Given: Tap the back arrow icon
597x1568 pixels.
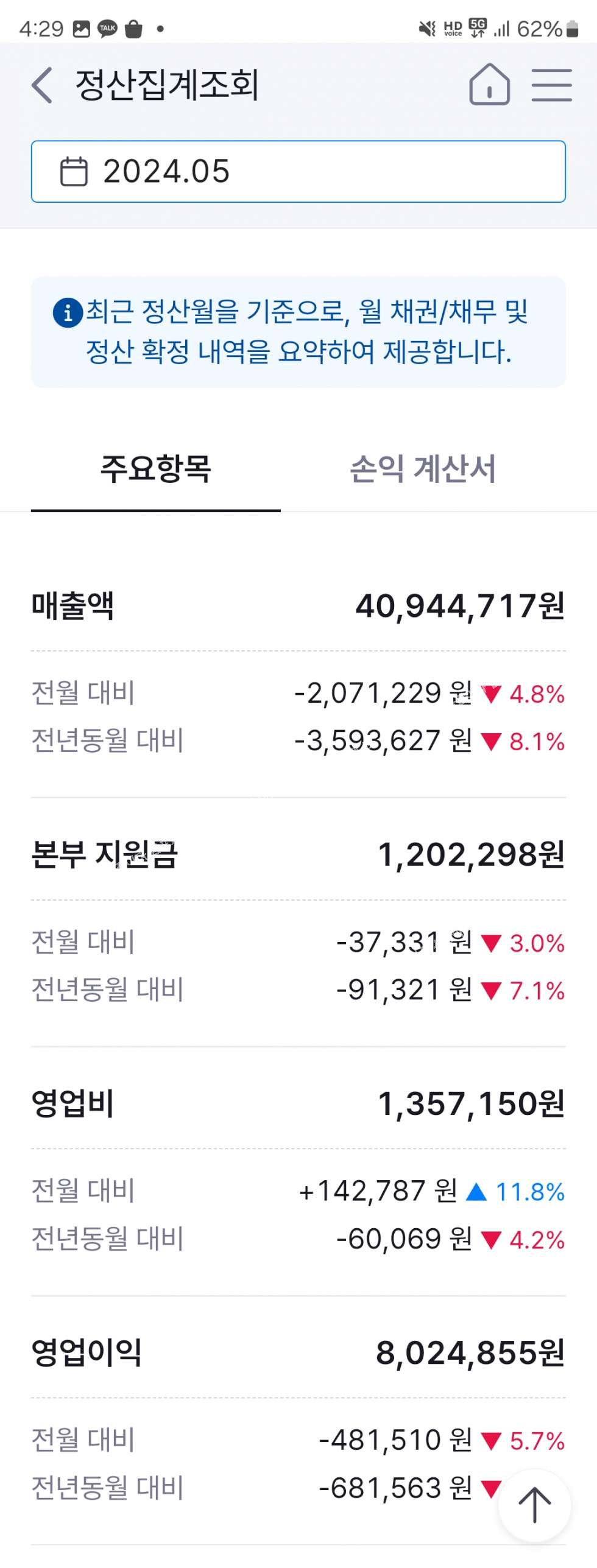Looking at the screenshot, I should 42,85.
